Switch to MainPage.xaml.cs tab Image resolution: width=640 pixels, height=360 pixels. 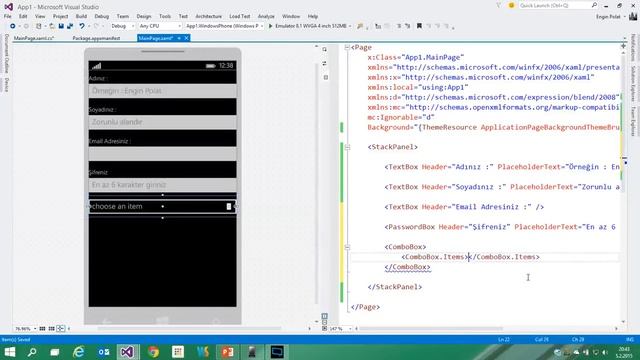click(34, 38)
